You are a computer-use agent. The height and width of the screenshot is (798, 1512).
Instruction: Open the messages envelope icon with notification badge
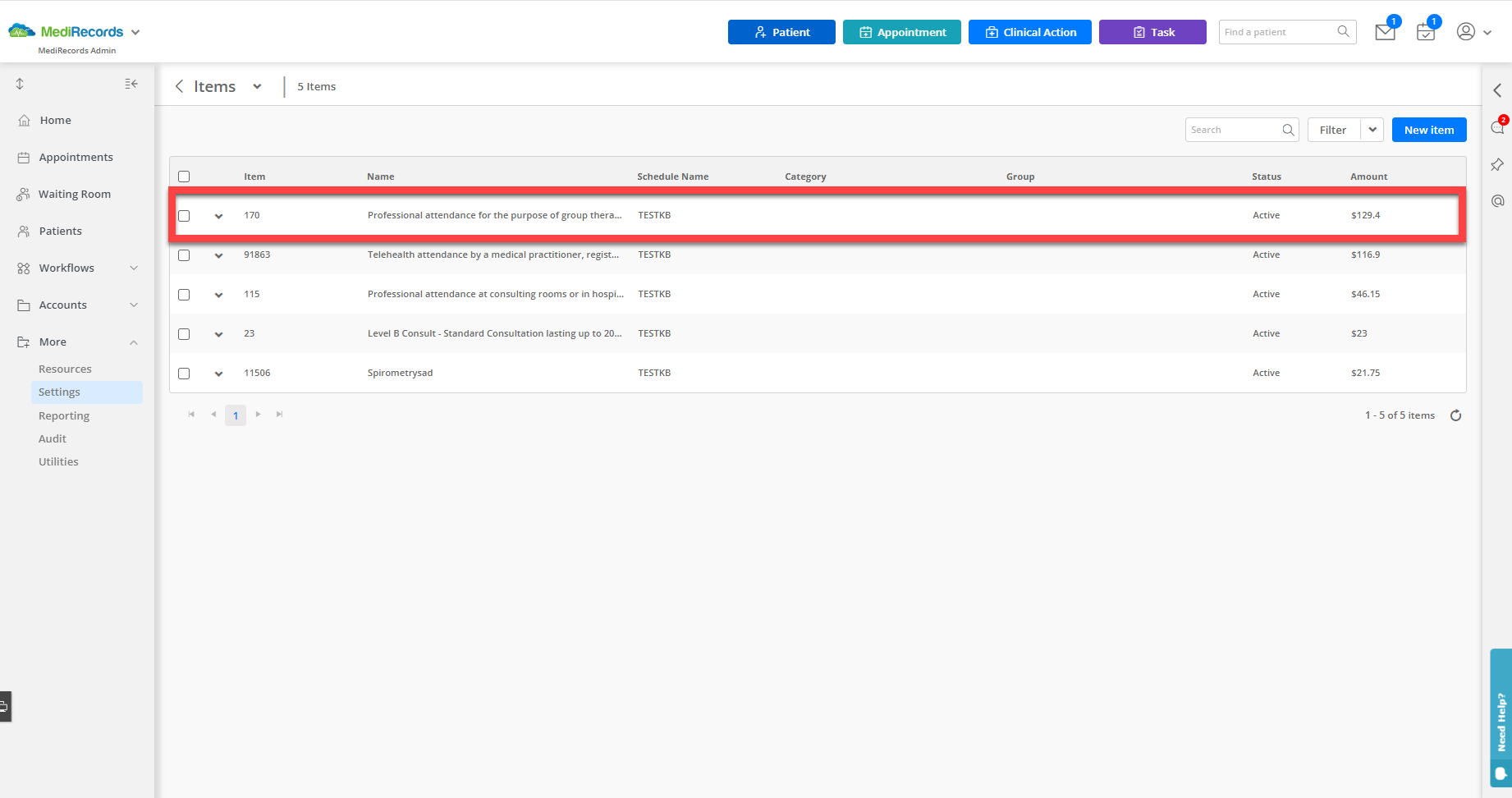click(1385, 31)
